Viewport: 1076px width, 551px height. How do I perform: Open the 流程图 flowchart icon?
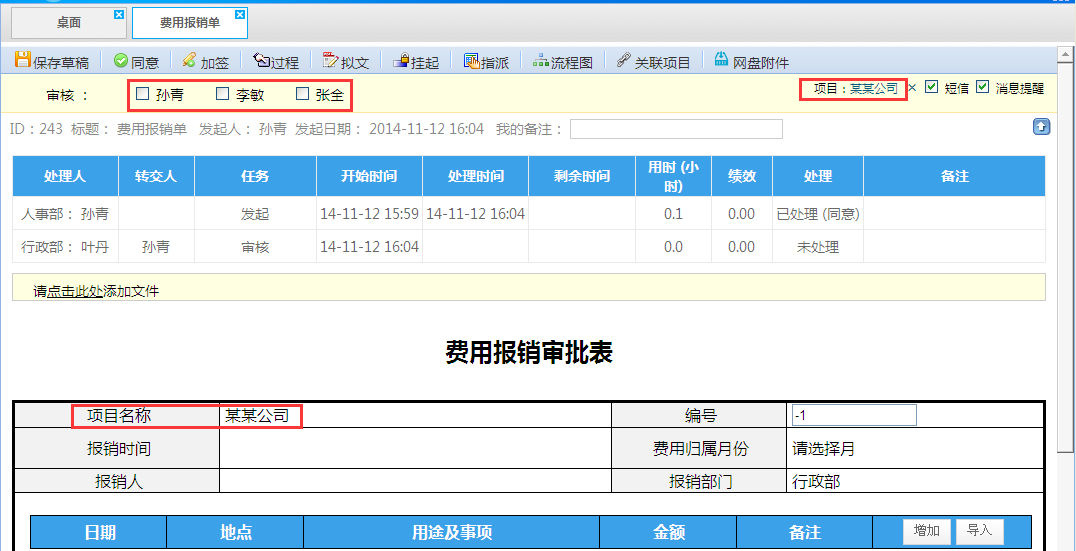tap(541, 60)
